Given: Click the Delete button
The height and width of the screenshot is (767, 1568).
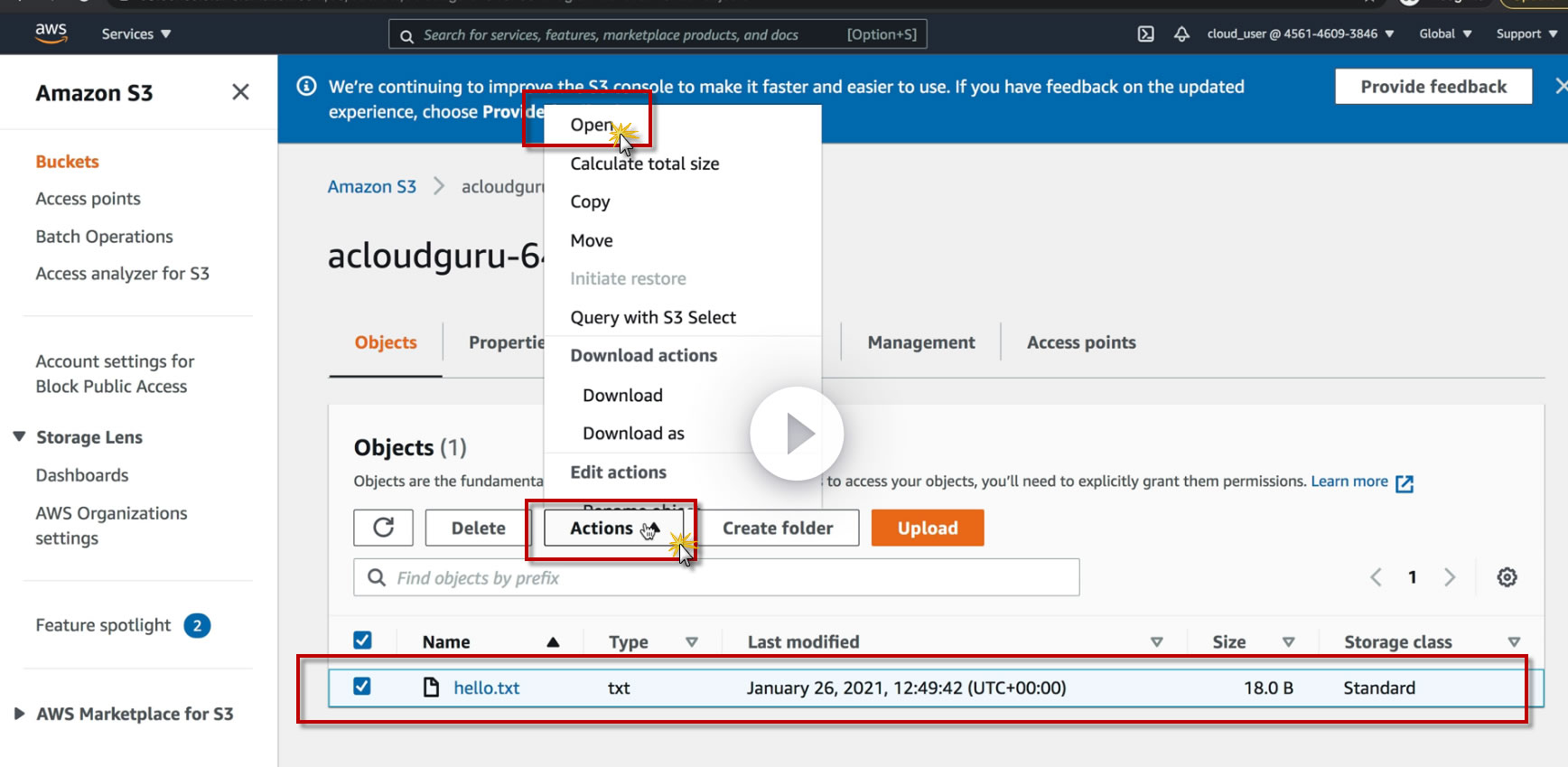Looking at the screenshot, I should click(478, 528).
